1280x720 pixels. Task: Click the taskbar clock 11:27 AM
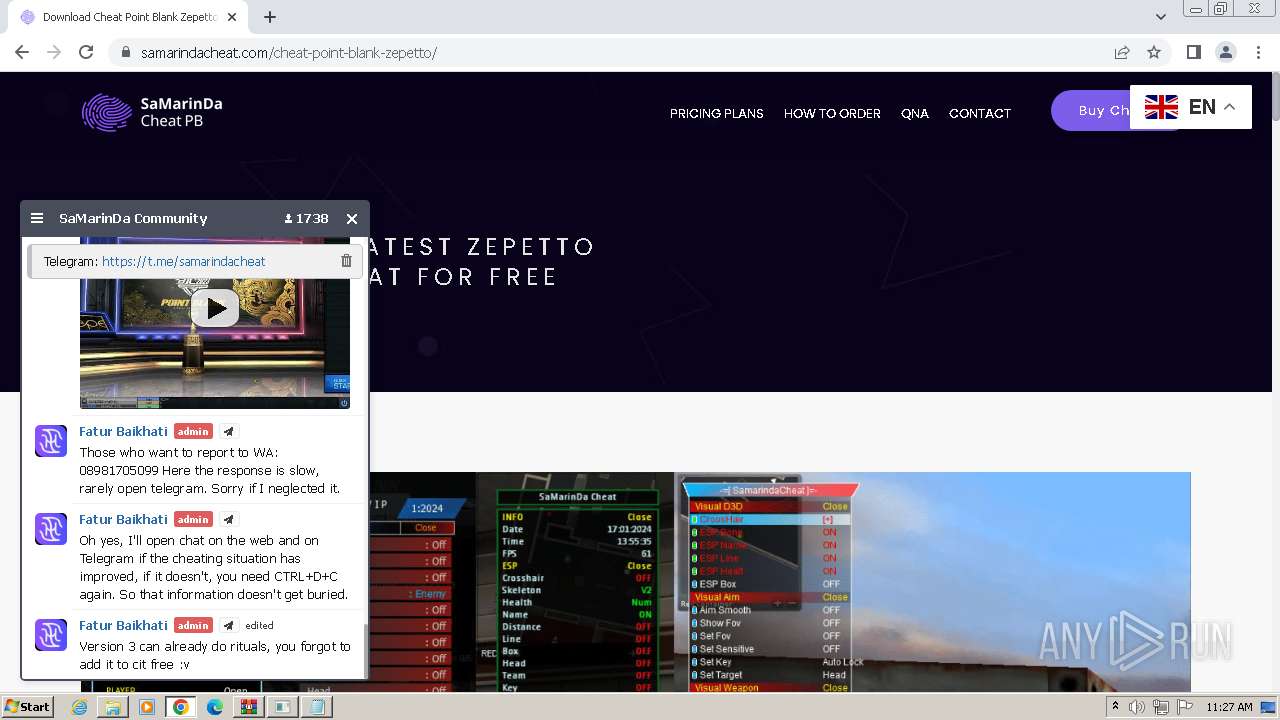pos(1229,707)
